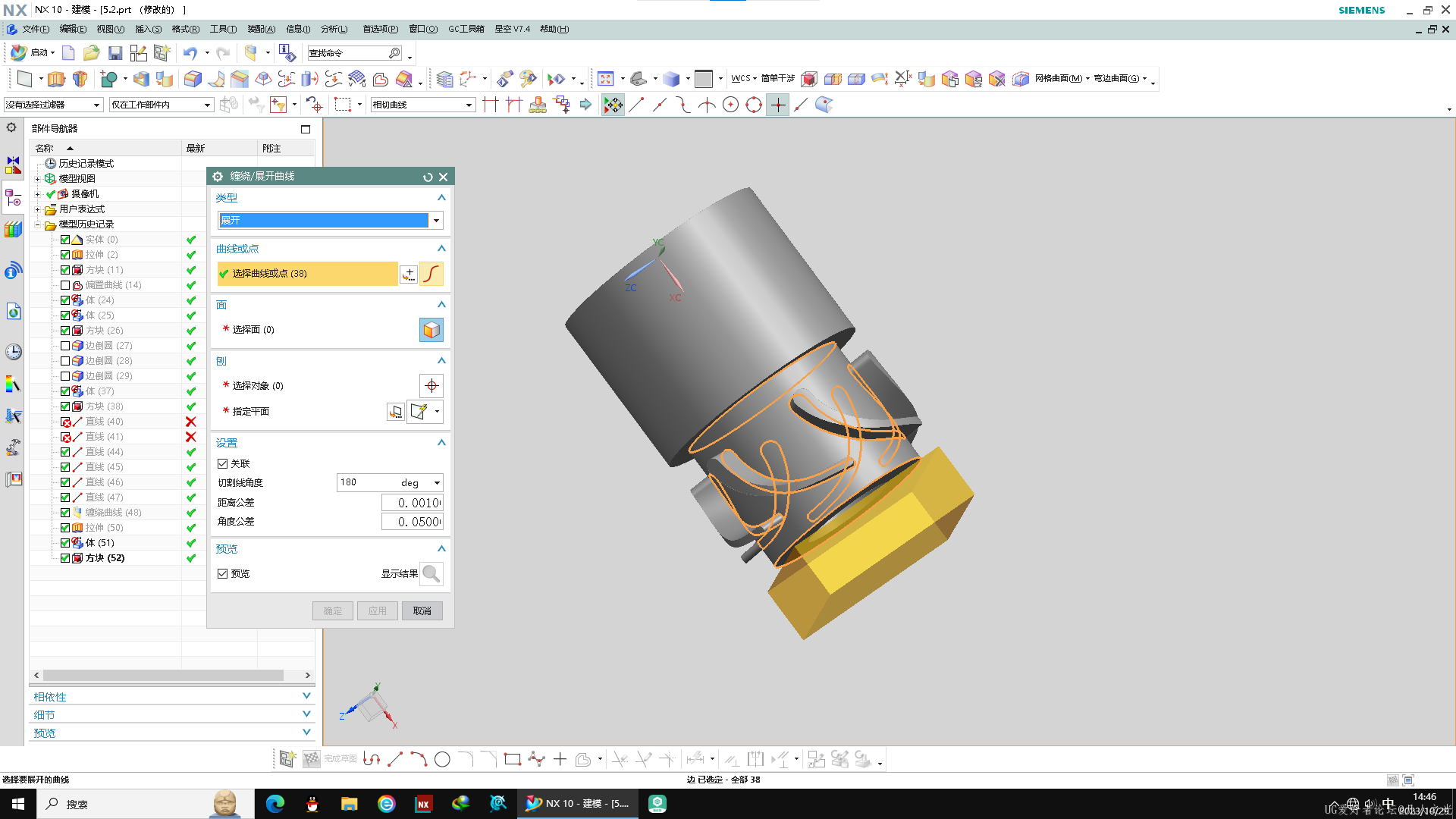Click the 应用 apply button
This screenshot has width=1456, height=819.
378,610
